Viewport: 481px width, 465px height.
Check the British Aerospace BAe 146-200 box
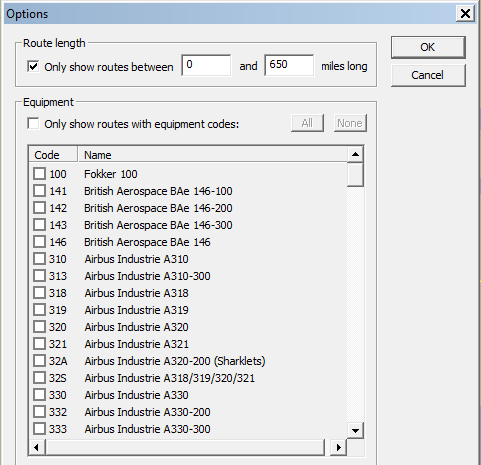click(39, 208)
